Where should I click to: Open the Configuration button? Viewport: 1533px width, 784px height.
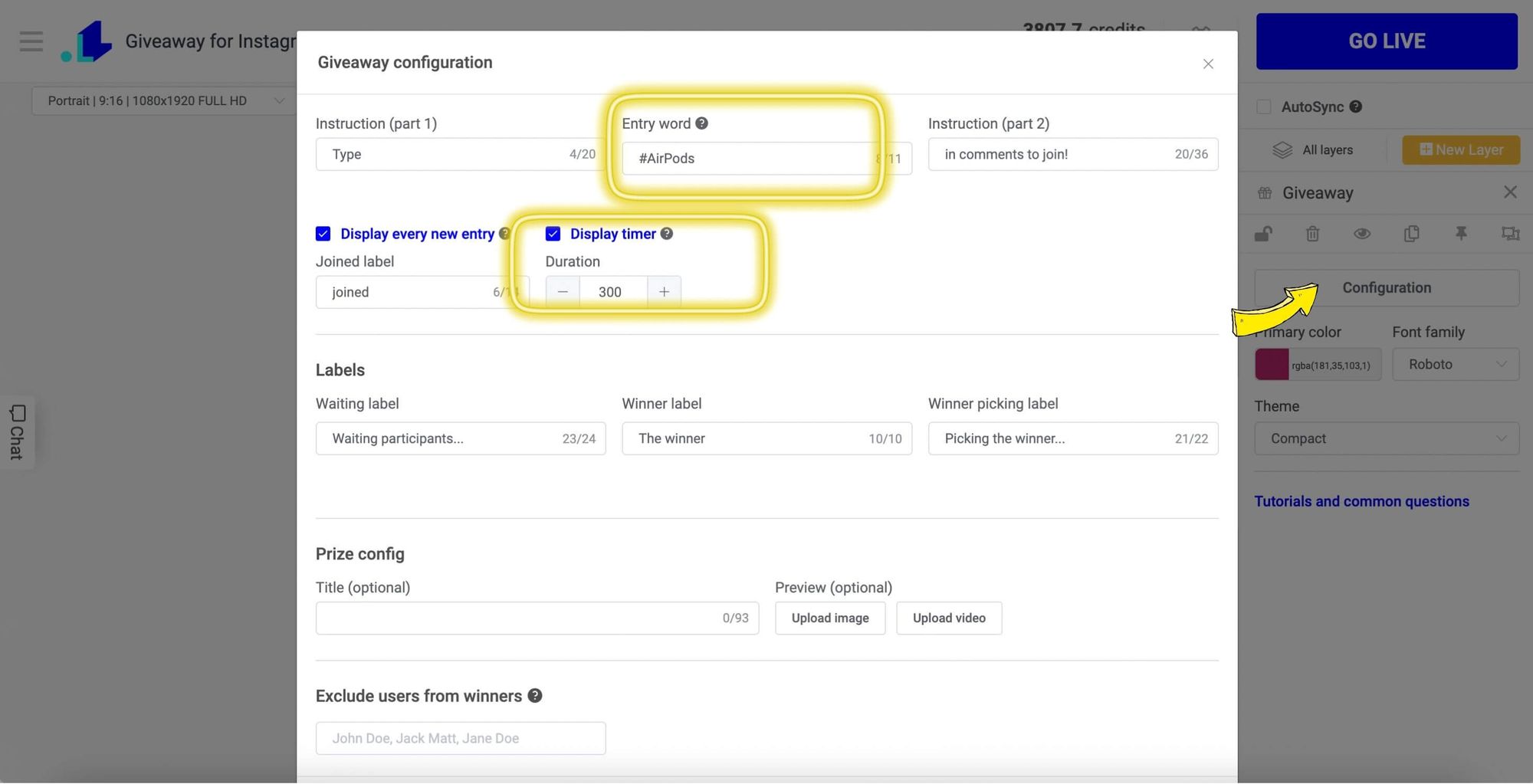pyautogui.click(x=1387, y=287)
